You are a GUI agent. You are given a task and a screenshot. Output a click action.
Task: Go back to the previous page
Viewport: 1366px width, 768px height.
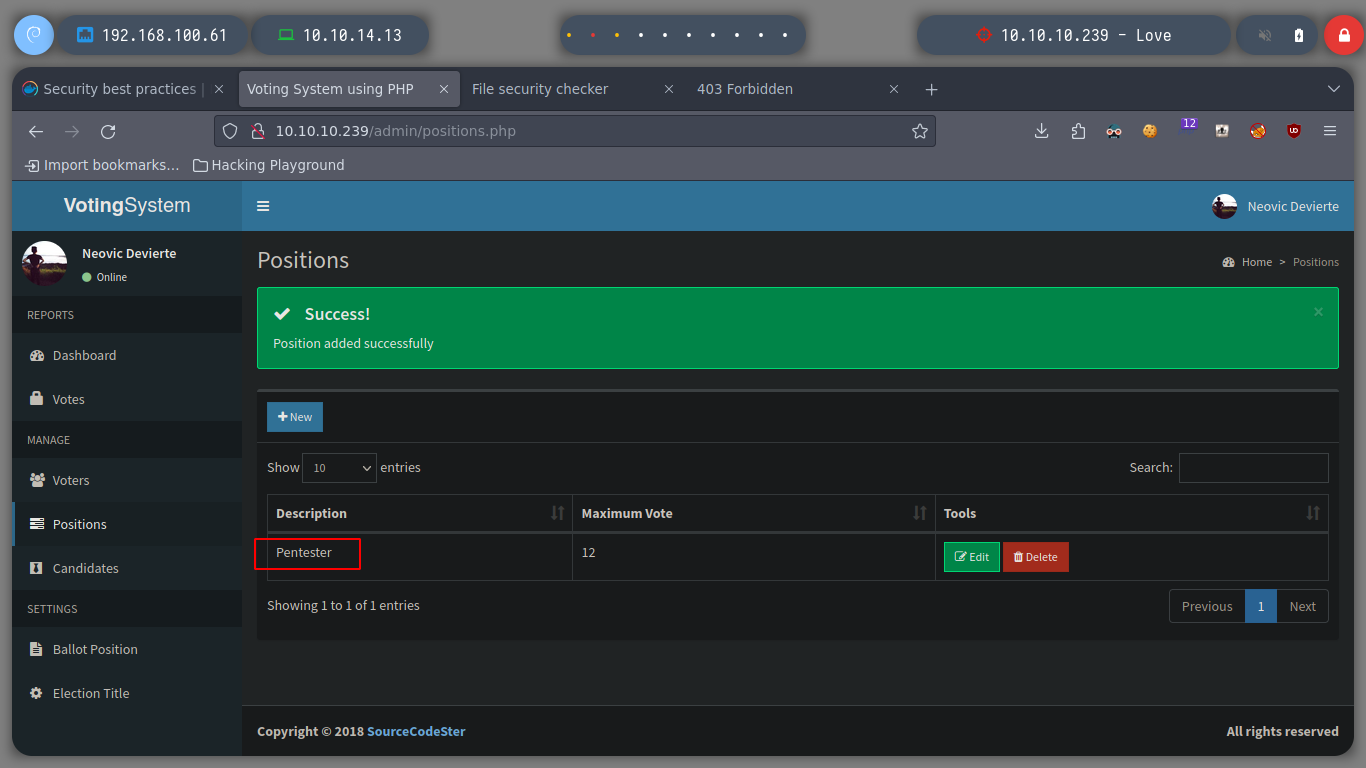36,131
